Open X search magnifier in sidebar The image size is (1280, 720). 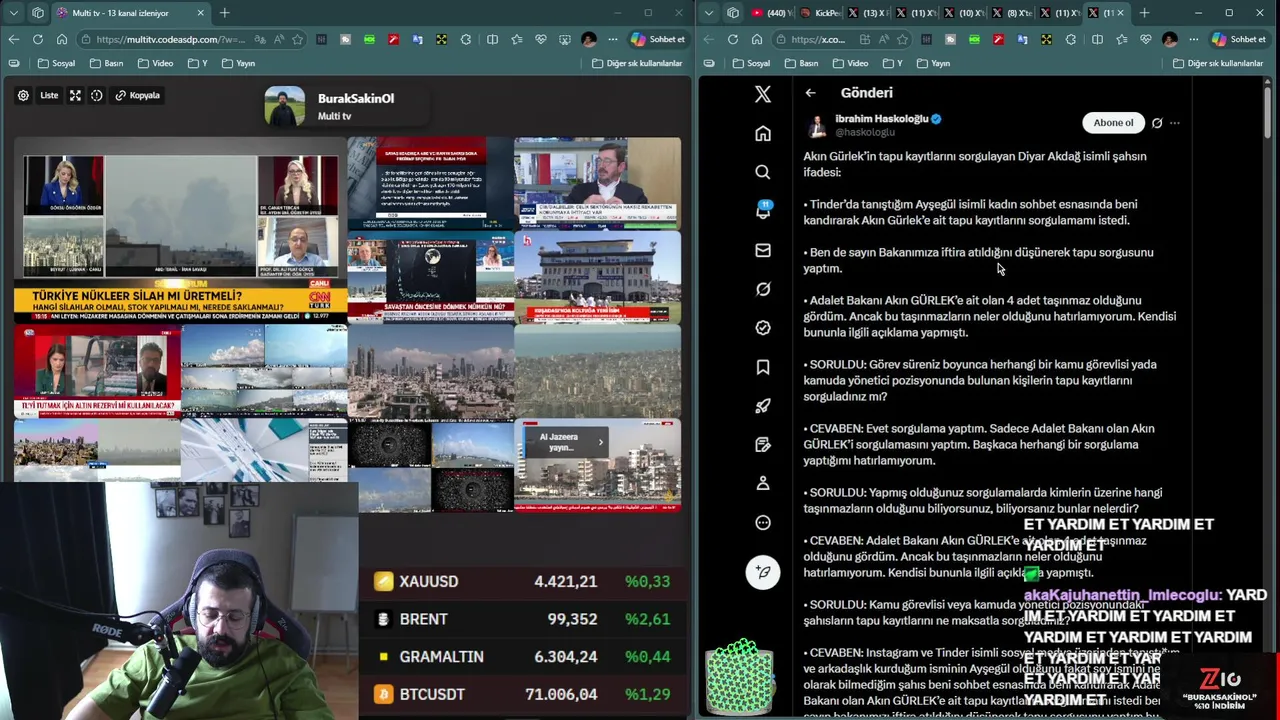[x=763, y=172]
